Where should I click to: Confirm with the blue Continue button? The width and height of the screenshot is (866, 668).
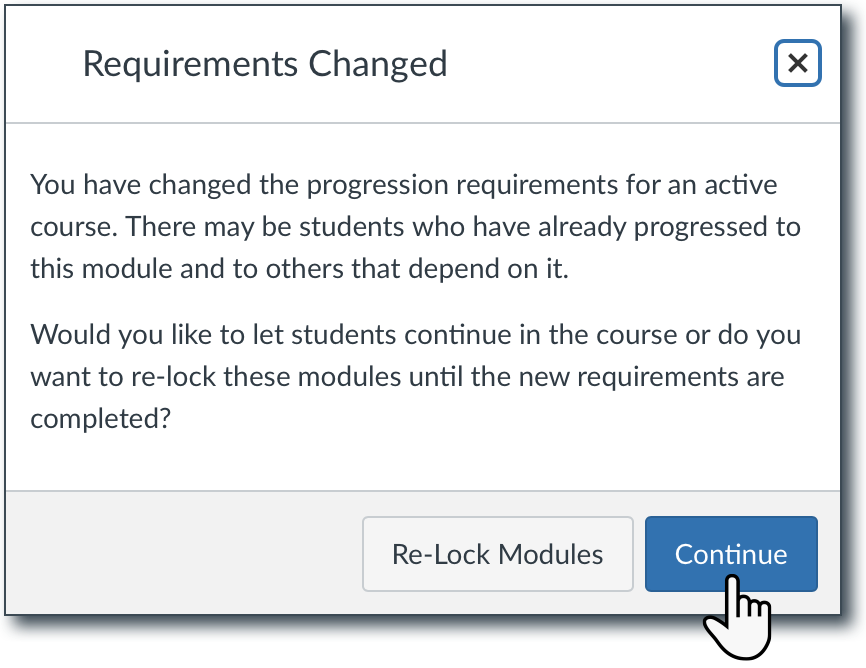(x=731, y=554)
